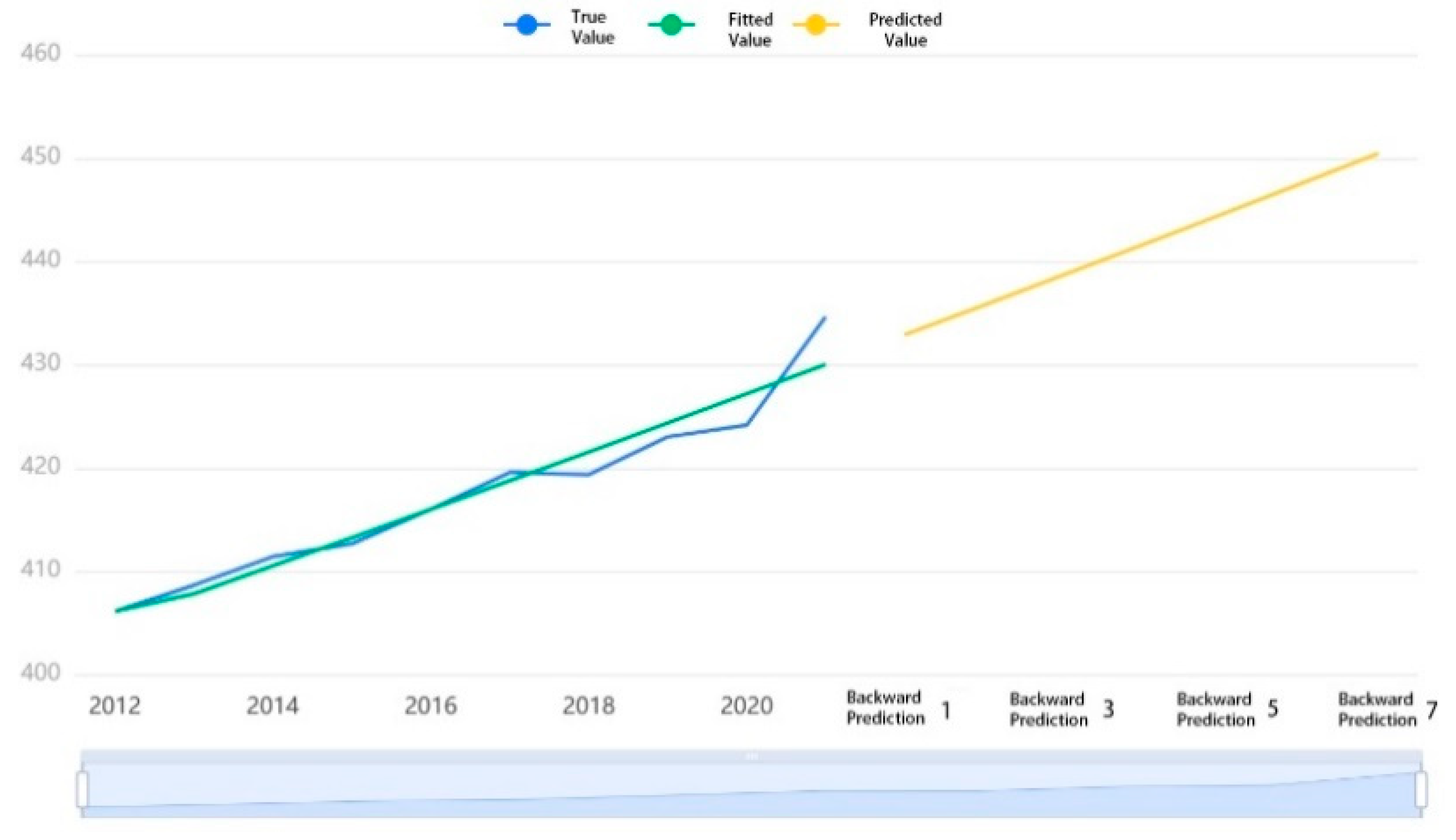This screenshot has width=1456, height=840.
Task: Toggle the Predicted Value legend series
Action: (905, 29)
